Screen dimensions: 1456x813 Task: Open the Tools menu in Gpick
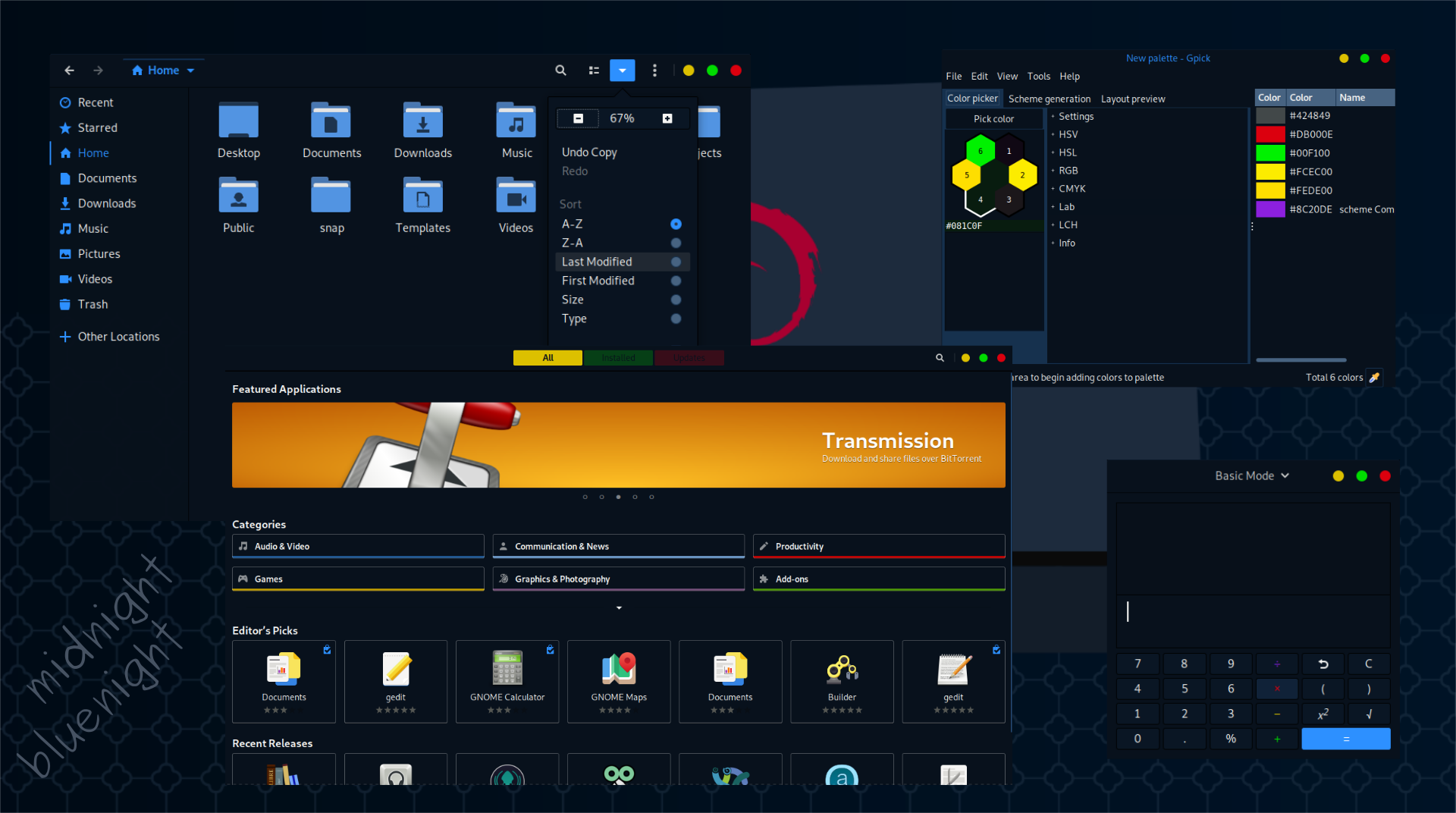pos(1038,77)
